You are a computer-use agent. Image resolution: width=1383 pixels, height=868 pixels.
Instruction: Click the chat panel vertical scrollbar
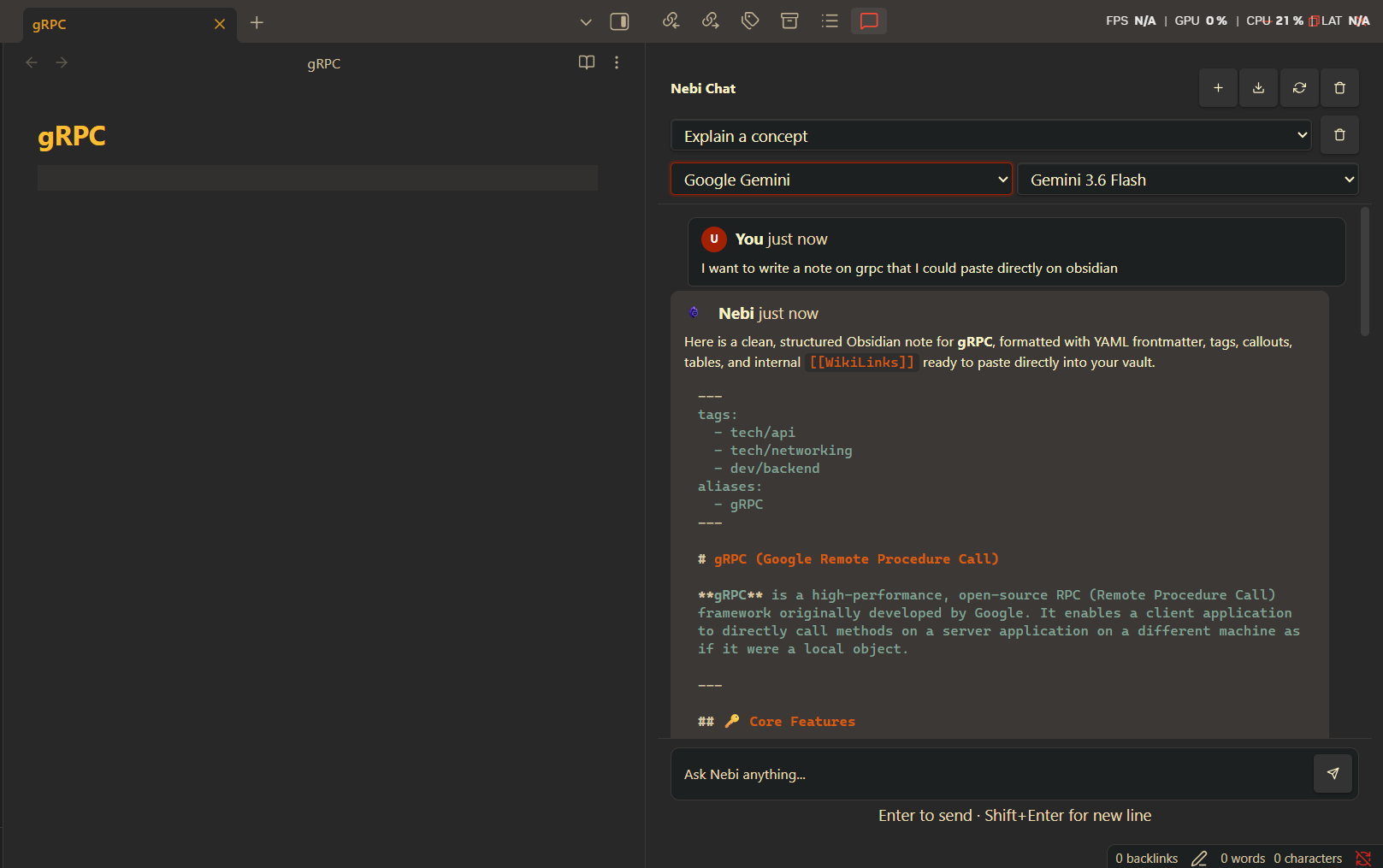1365,272
